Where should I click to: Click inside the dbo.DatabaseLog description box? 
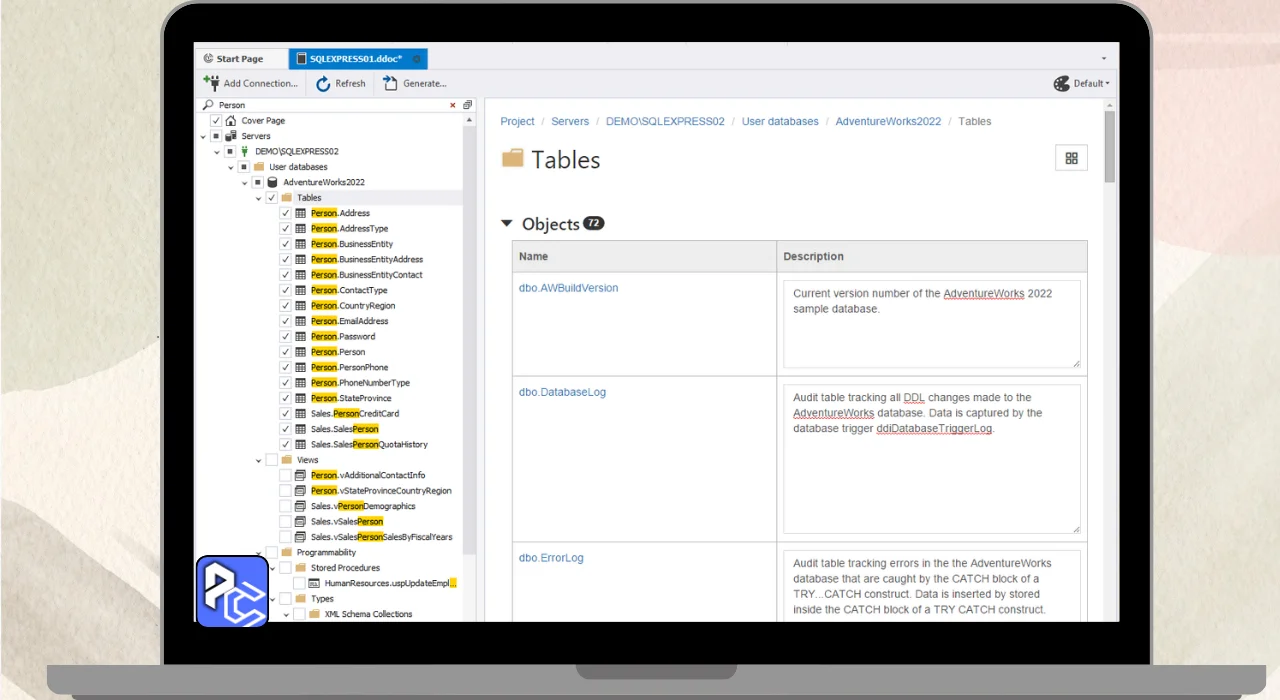click(x=932, y=459)
